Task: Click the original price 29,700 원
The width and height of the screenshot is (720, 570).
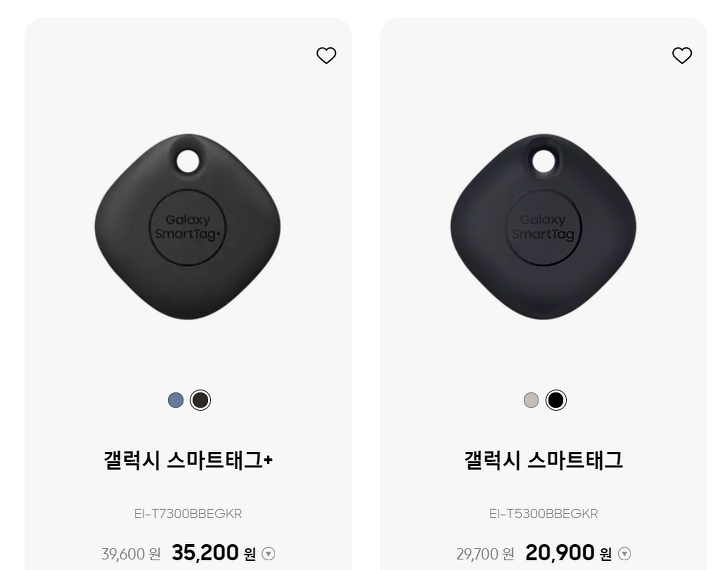Action: coord(485,554)
